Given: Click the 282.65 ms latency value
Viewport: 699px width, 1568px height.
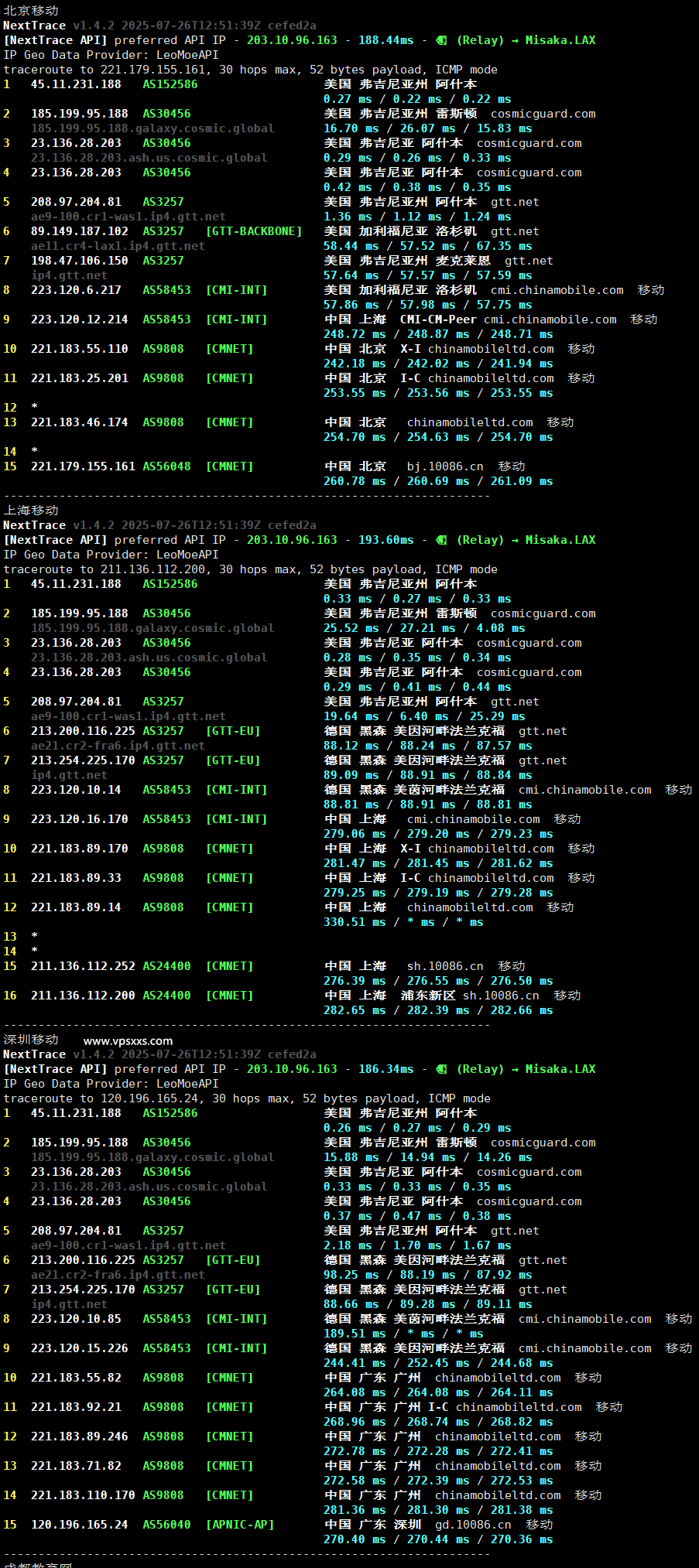Looking at the screenshot, I should 355,1010.
